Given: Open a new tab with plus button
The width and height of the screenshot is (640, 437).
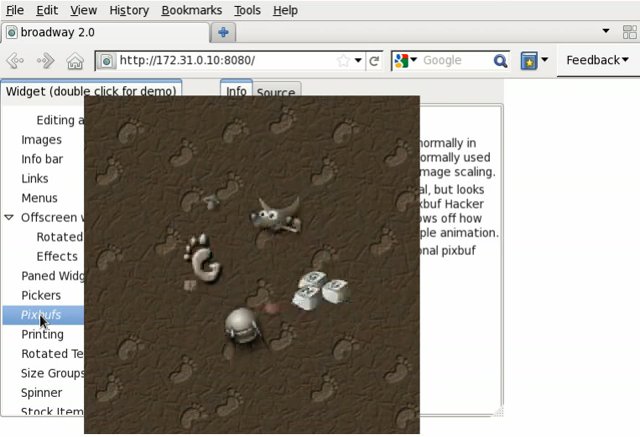Looking at the screenshot, I should point(223,32).
